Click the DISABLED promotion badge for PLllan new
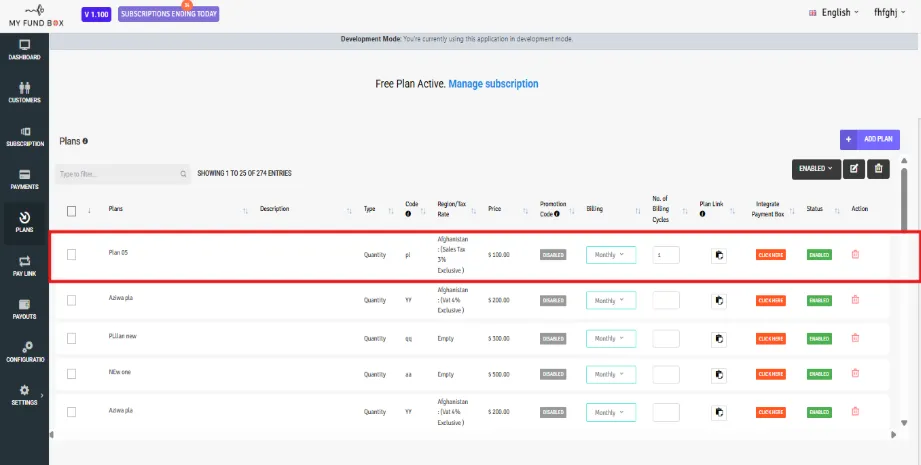 (553, 339)
